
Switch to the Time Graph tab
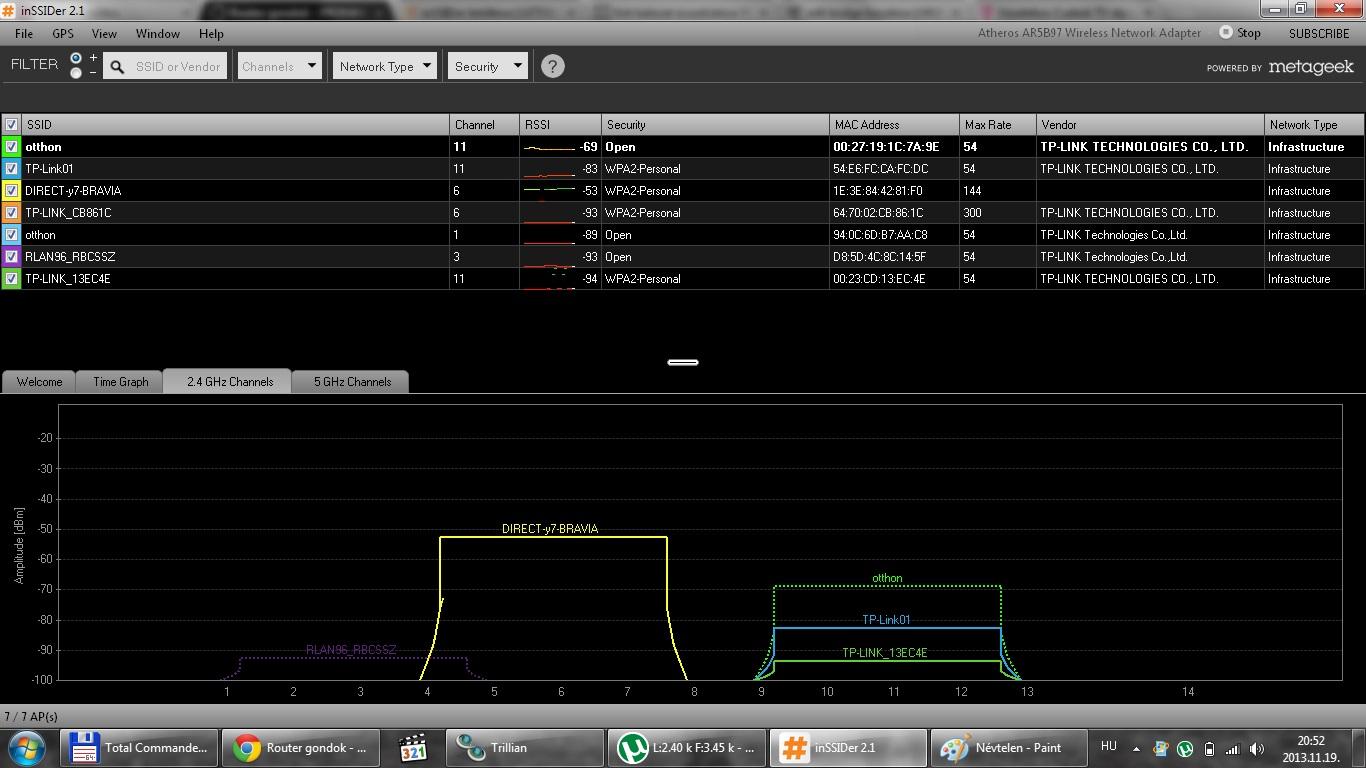tap(120, 382)
